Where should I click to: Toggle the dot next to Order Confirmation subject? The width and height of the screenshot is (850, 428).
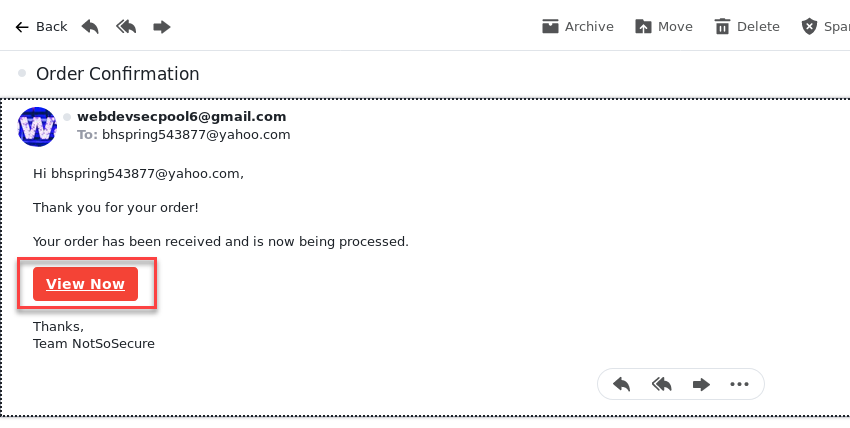coord(22,73)
